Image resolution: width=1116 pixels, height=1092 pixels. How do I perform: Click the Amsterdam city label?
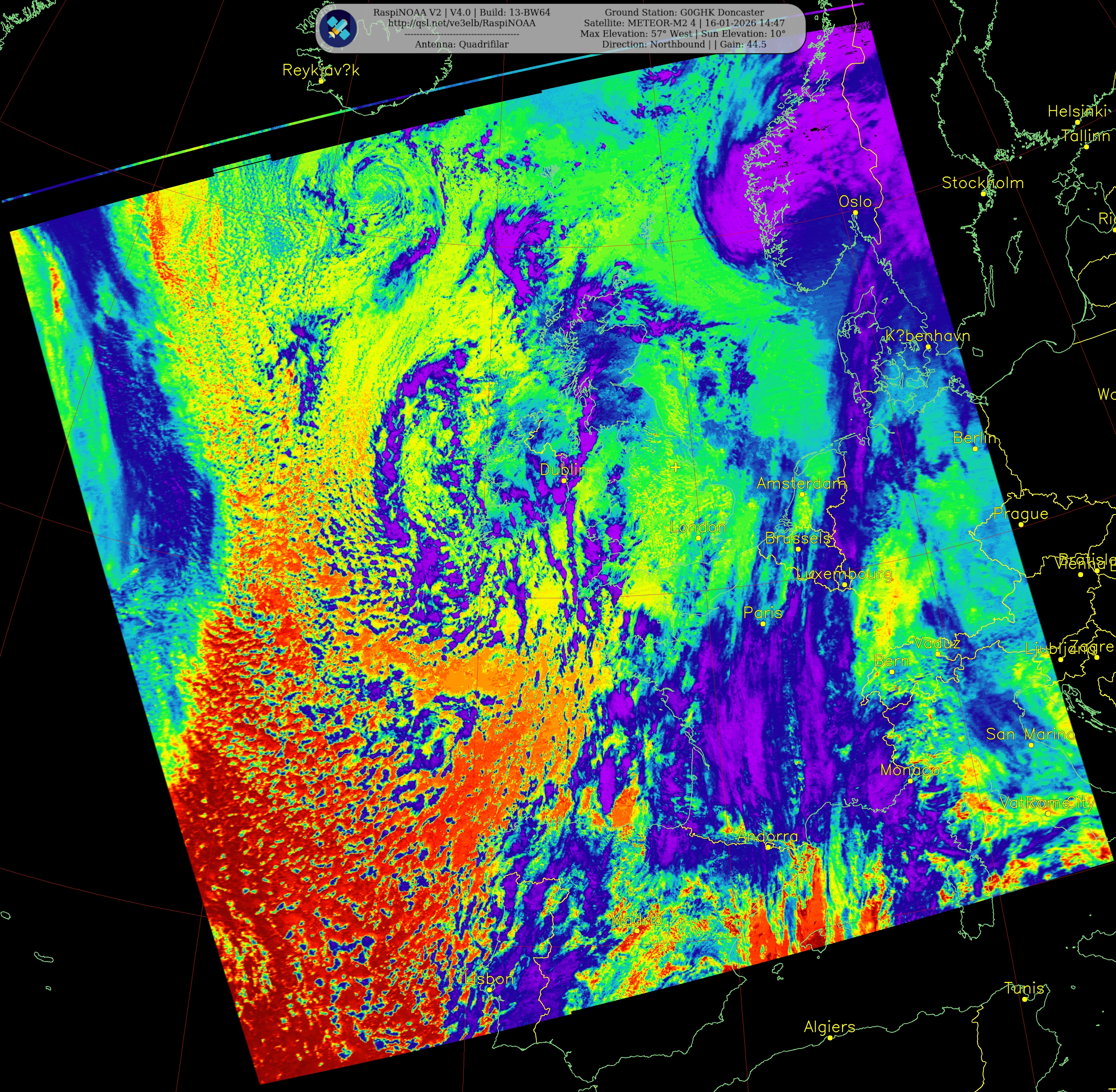801,483
